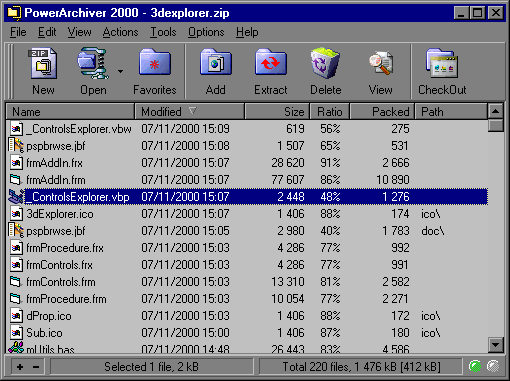Click the _ControlsExplorer.vbp project icon
The image size is (510, 381).
pos(16,197)
